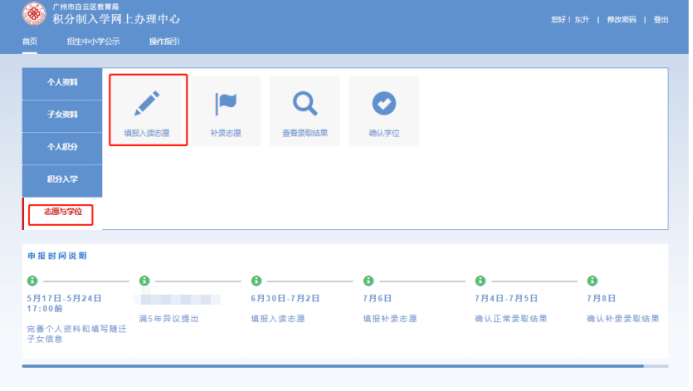This screenshot has width=693, height=391.
Task: Click the education bureau logo emblem
Action: (34, 14)
